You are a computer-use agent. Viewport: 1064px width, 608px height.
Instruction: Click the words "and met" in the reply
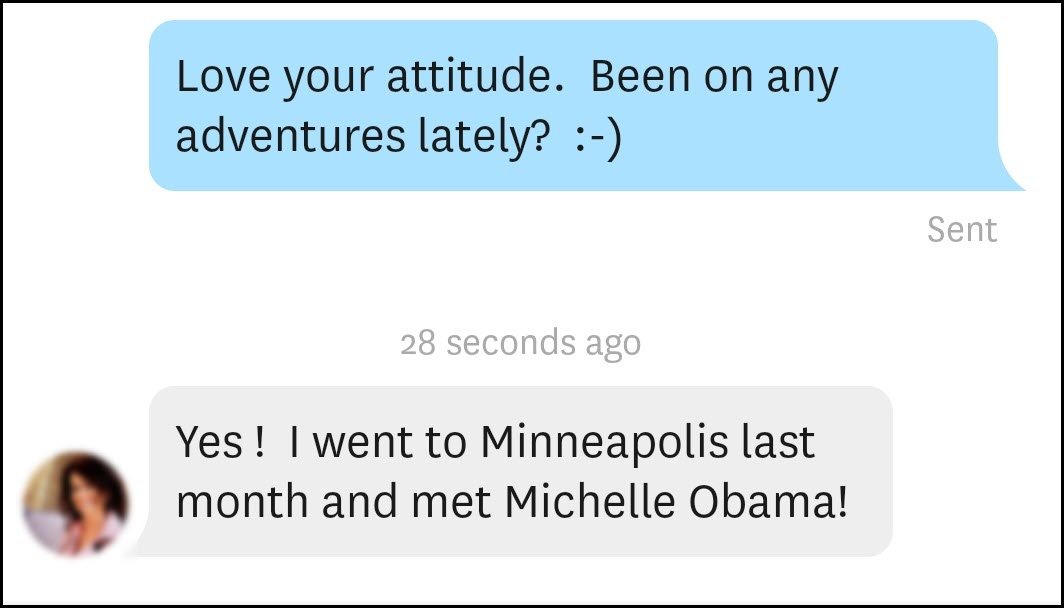(406, 501)
